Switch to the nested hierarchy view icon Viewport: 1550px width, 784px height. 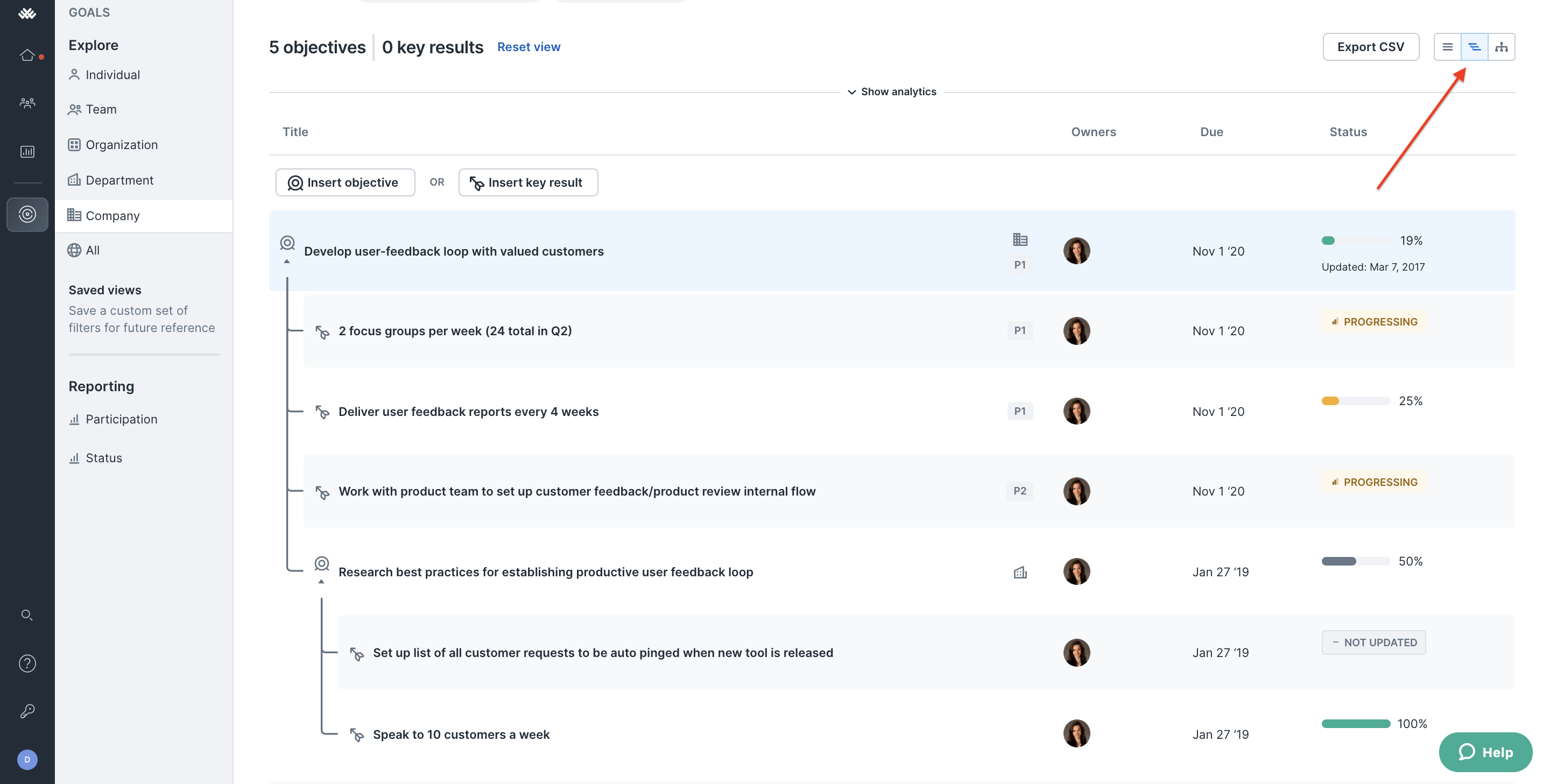coord(1474,47)
